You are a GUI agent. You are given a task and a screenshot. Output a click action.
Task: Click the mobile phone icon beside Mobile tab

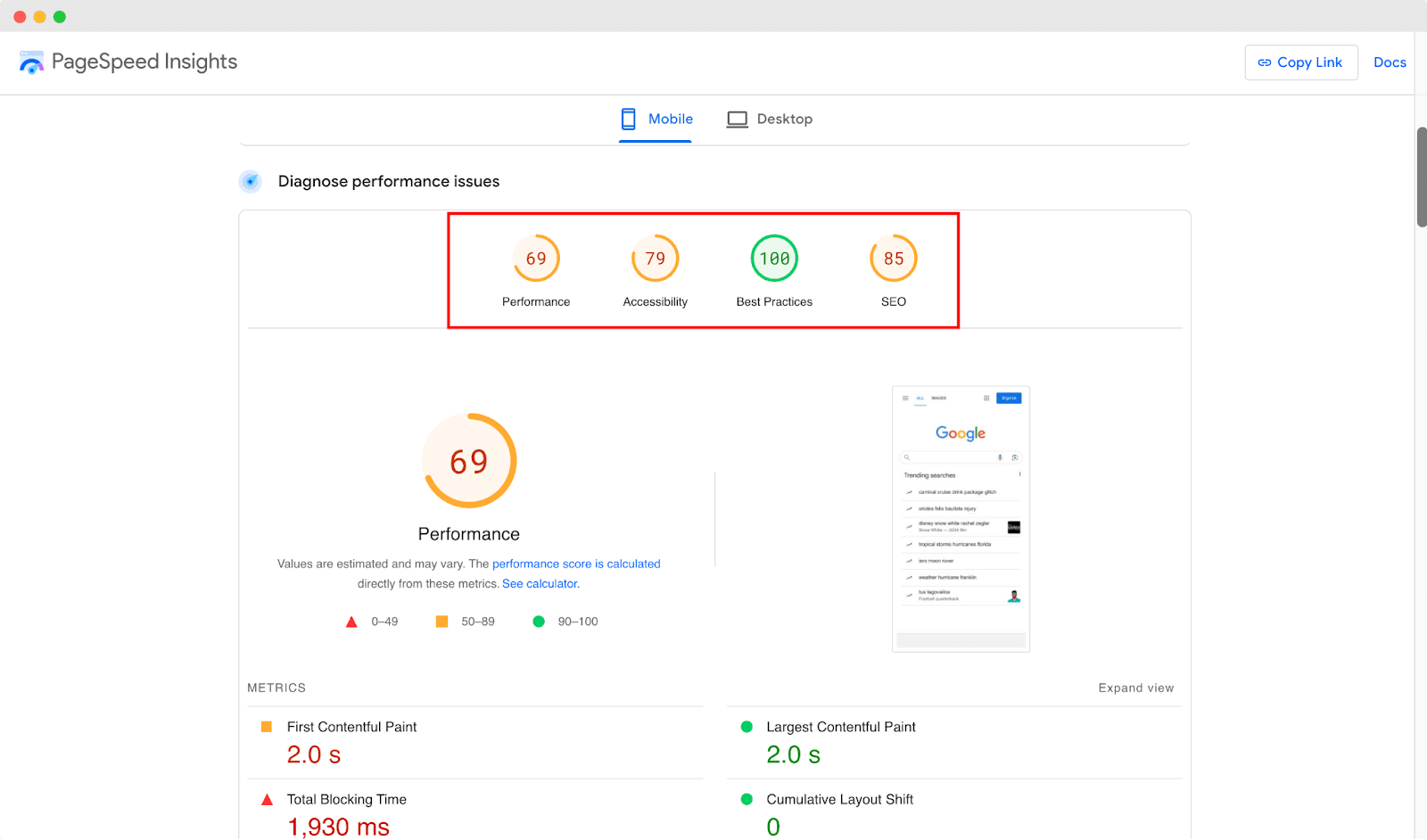(628, 118)
